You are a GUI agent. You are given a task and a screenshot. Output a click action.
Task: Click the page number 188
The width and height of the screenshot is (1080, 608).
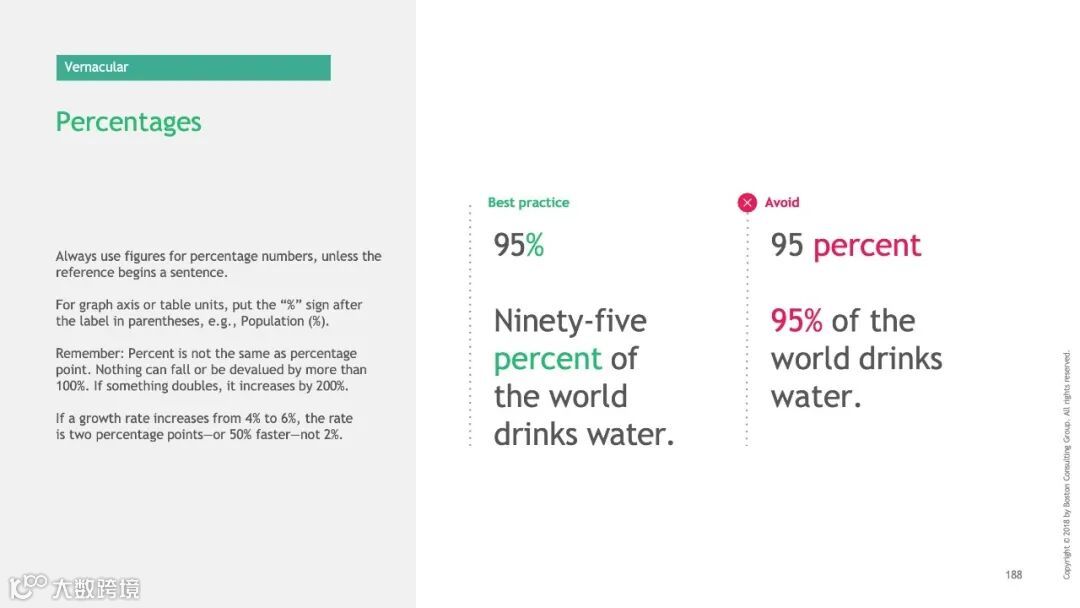(1013, 575)
